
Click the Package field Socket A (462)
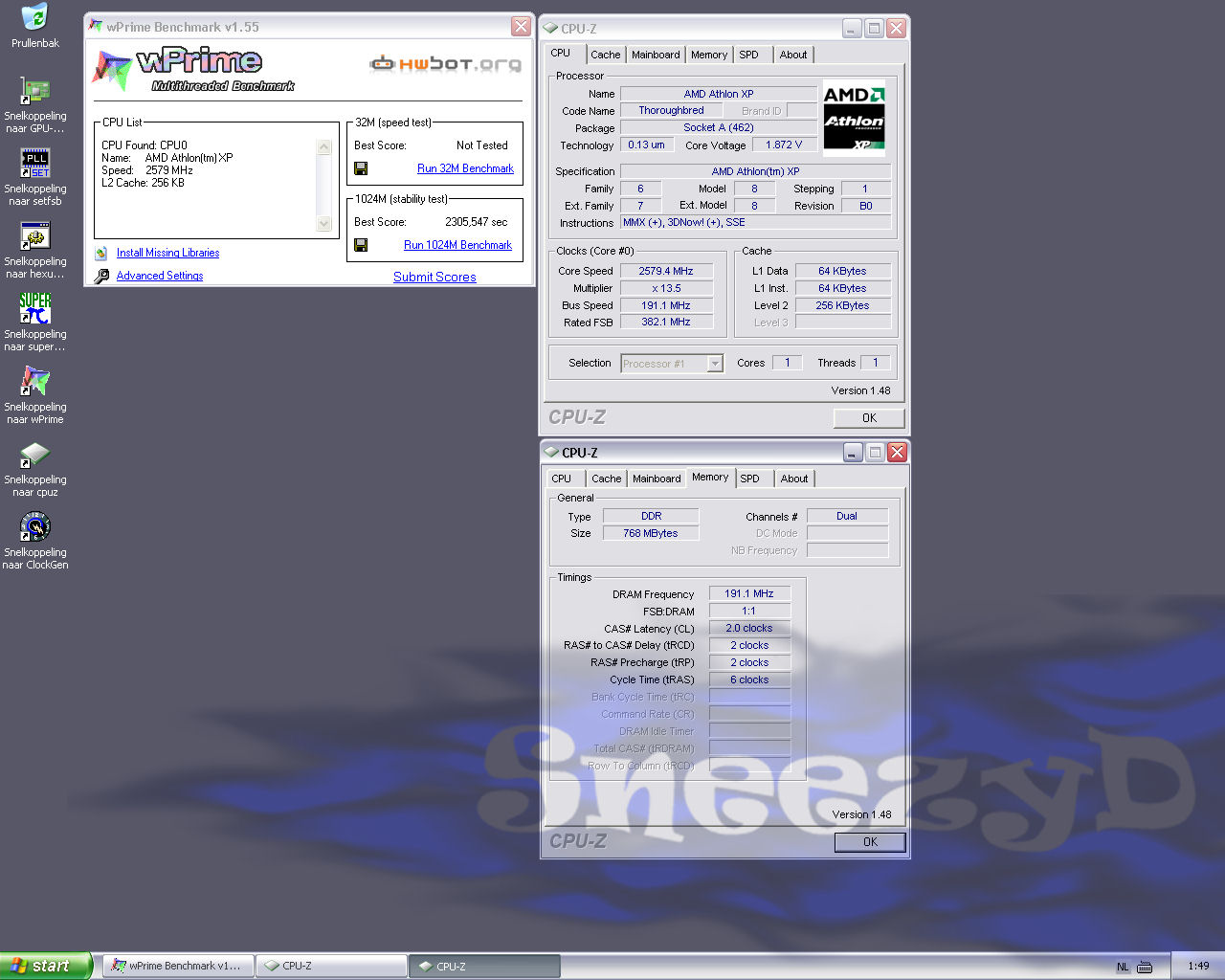pyautogui.click(x=718, y=128)
